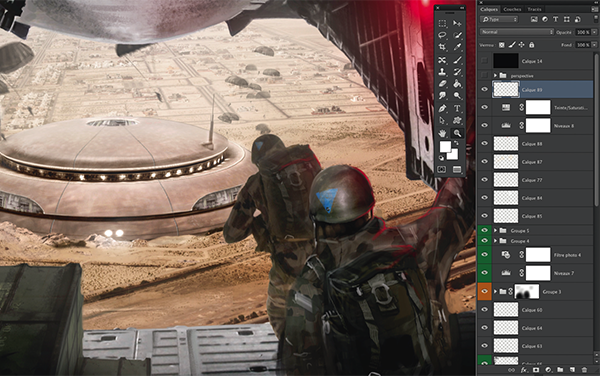Viewport: 600px width, 376px height.
Task: Click the foreground color swatch
Action: click(x=445, y=147)
